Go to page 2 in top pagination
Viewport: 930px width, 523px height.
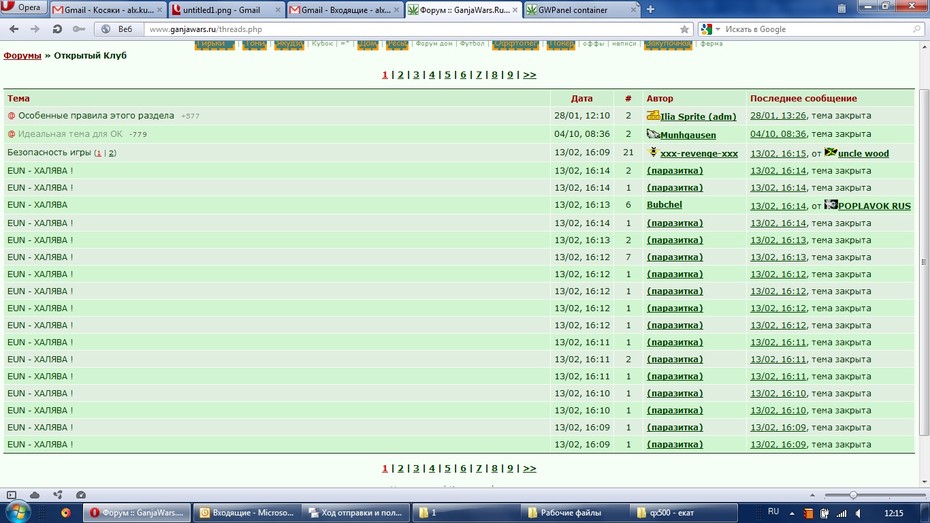pyautogui.click(x=400, y=75)
